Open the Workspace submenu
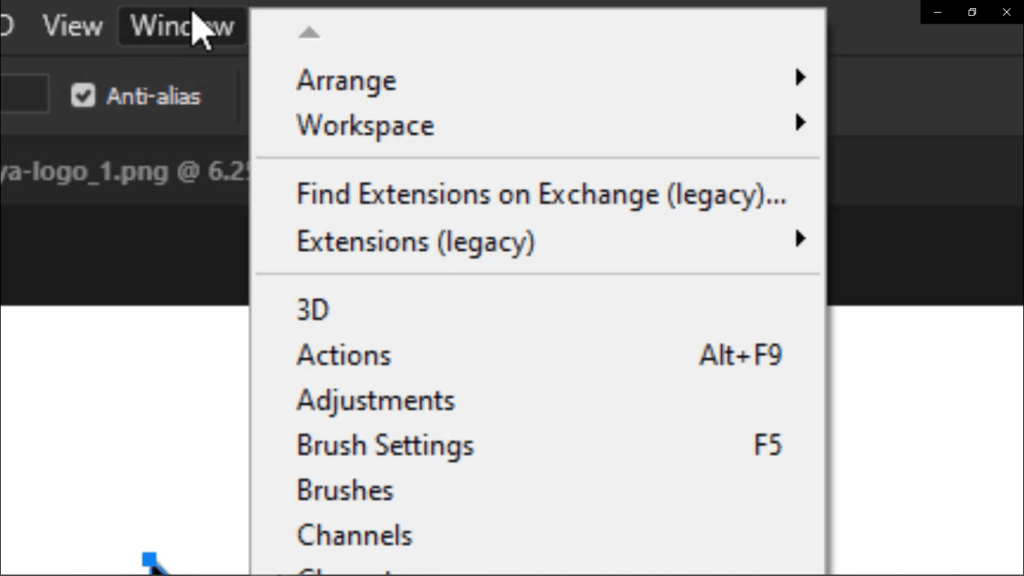The image size is (1024, 576). click(x=538, y=125)
